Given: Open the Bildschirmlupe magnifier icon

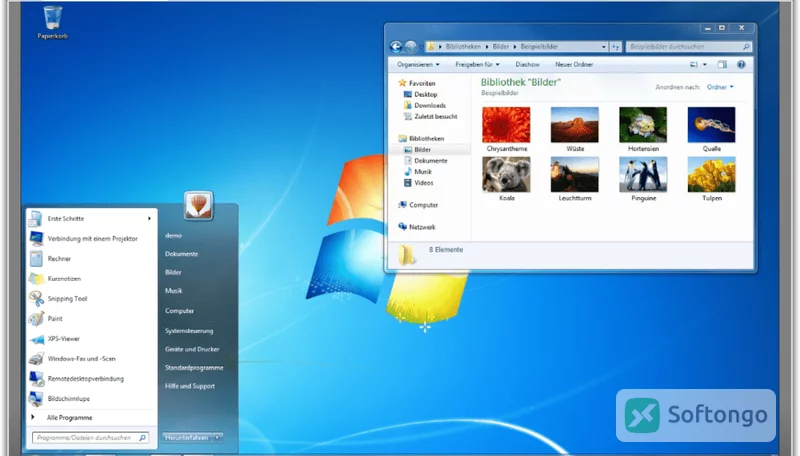Looking at the screenshot, I should tap(36, 398).
